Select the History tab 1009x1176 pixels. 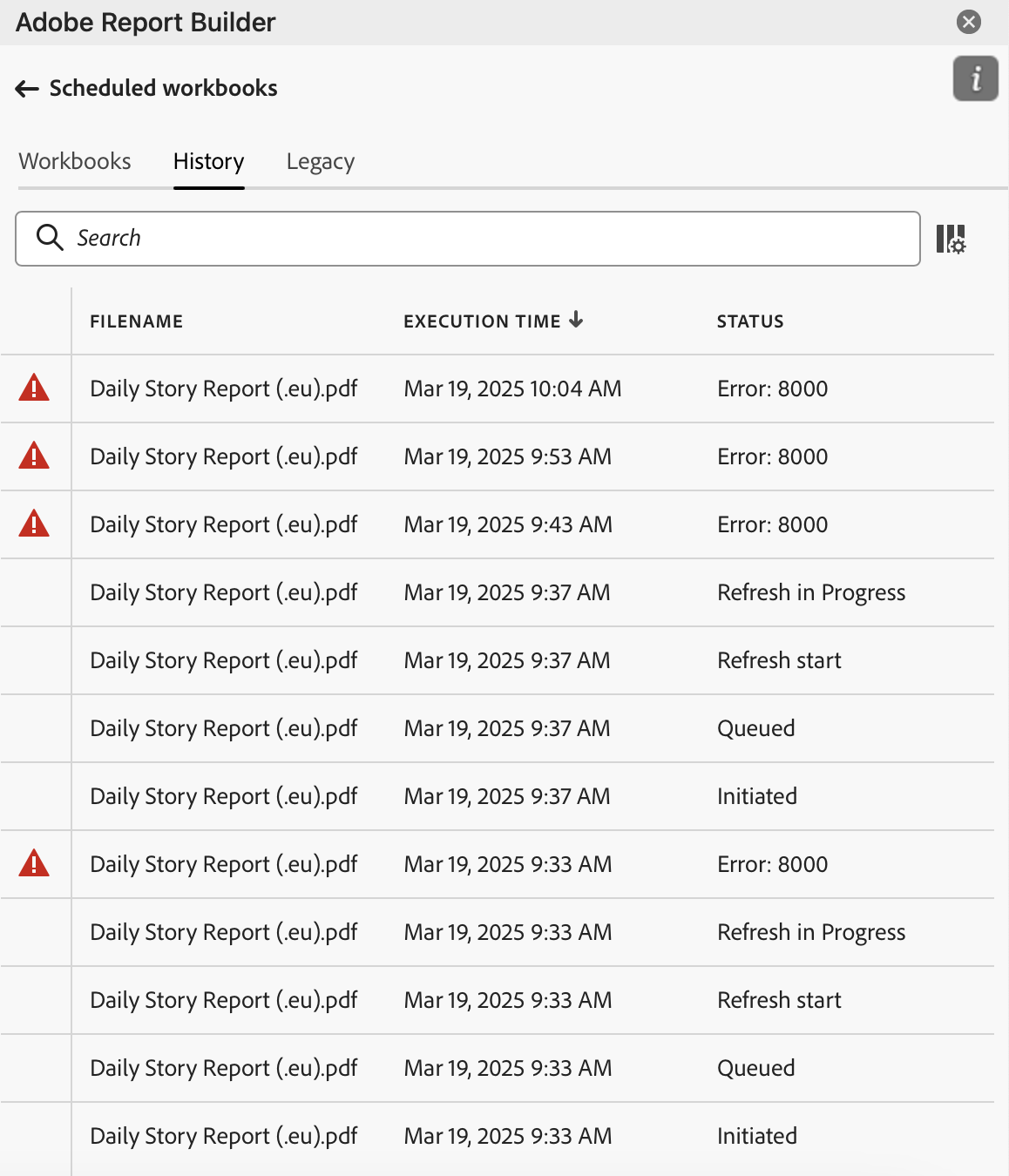click(x=208, y=162)
